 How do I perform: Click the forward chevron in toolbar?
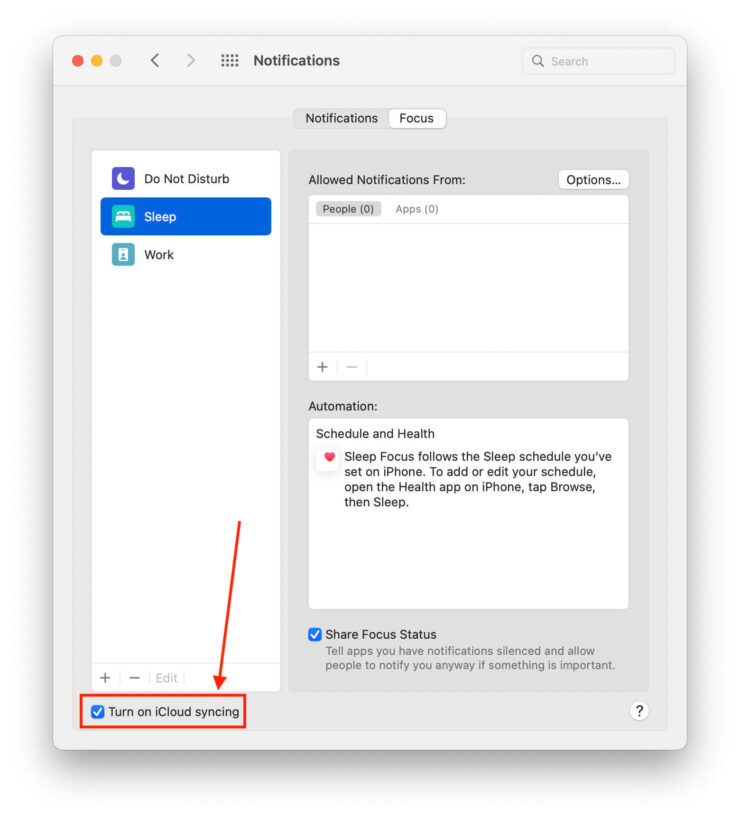click(x=191, y=61)
